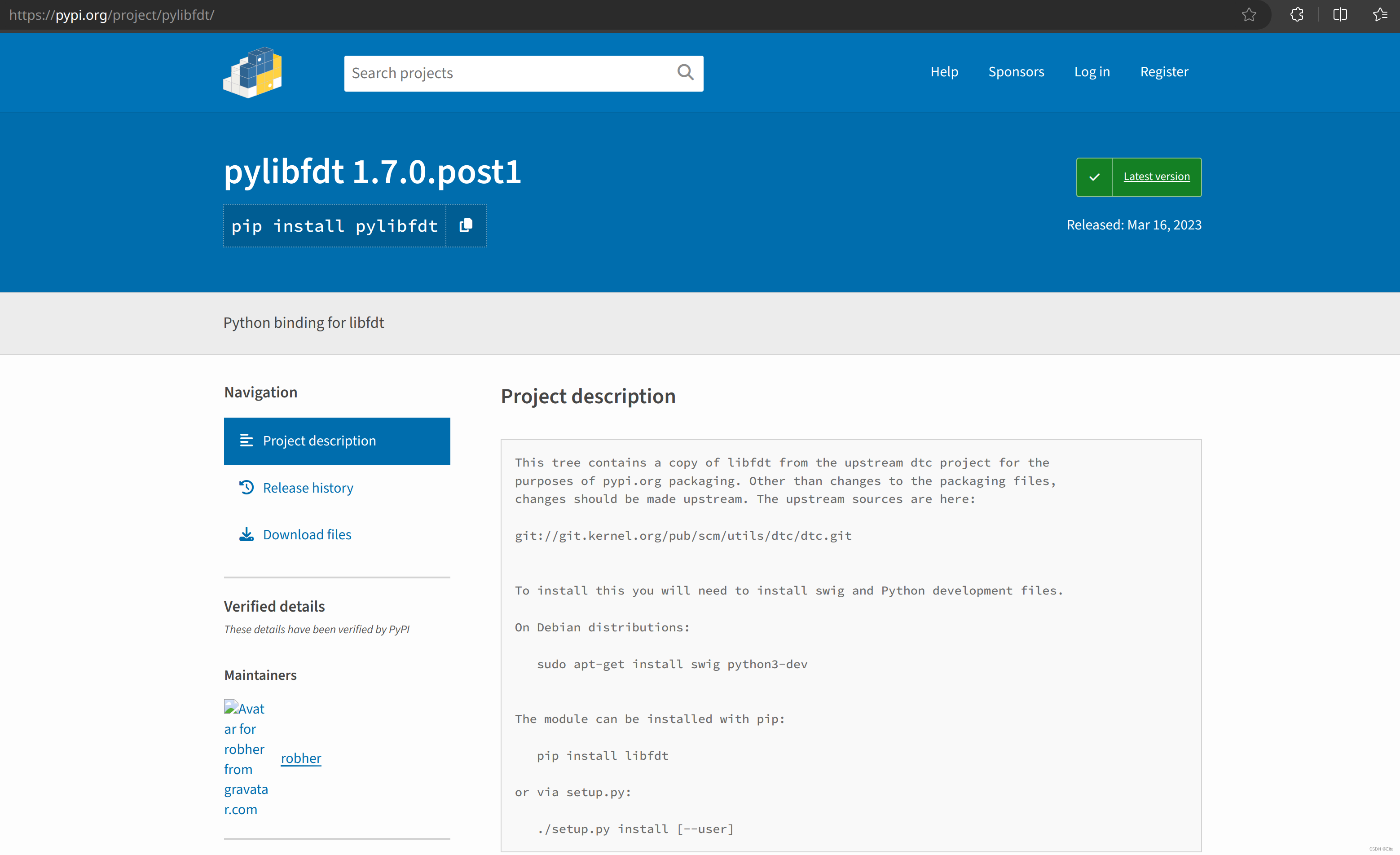The width and height of the screenshot is (1400, 855).
Task: Click 'These details have been verified by PyPI'
Action: (x=317, y=630)
